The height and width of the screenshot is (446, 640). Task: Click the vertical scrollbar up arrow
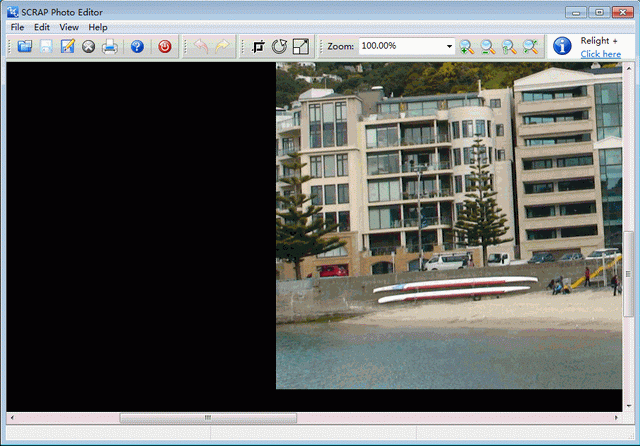[x=629, y=68]
